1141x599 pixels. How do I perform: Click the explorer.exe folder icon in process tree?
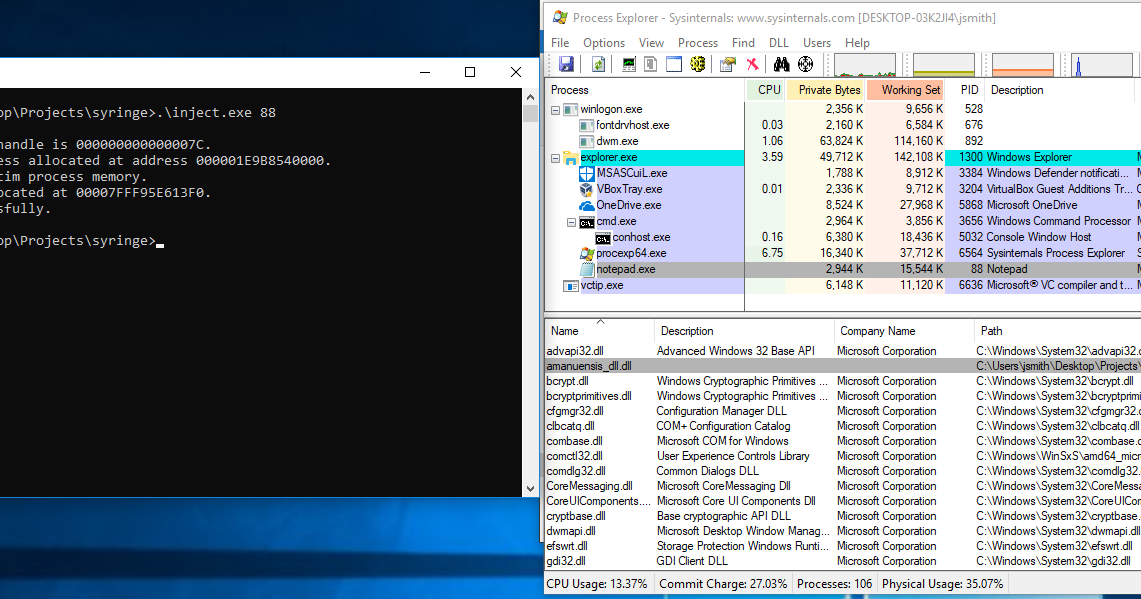570,157
